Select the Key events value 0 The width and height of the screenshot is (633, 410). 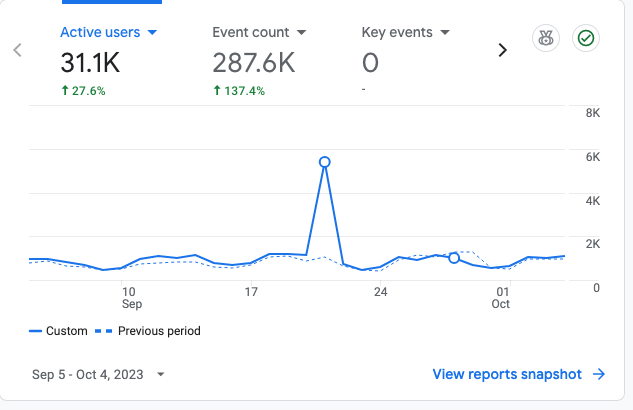(370, 63)
